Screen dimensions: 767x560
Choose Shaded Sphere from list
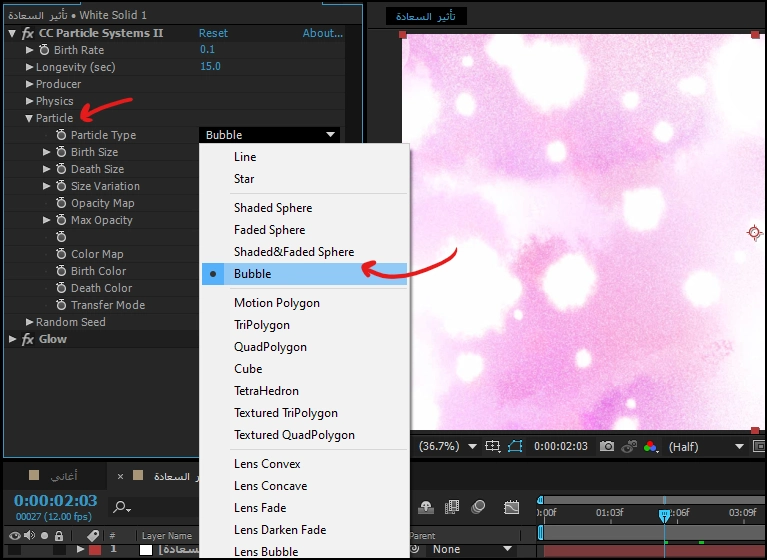tap(272, 208)
